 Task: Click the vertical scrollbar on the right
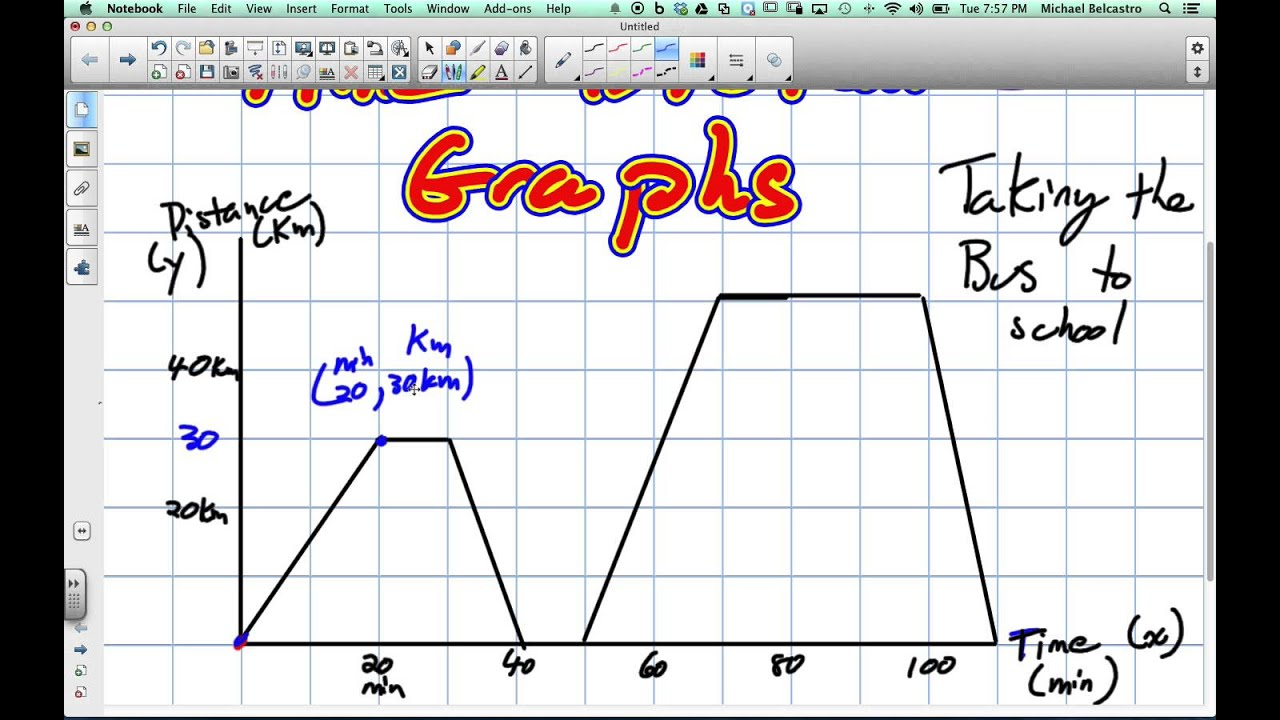pos(1210,410)
